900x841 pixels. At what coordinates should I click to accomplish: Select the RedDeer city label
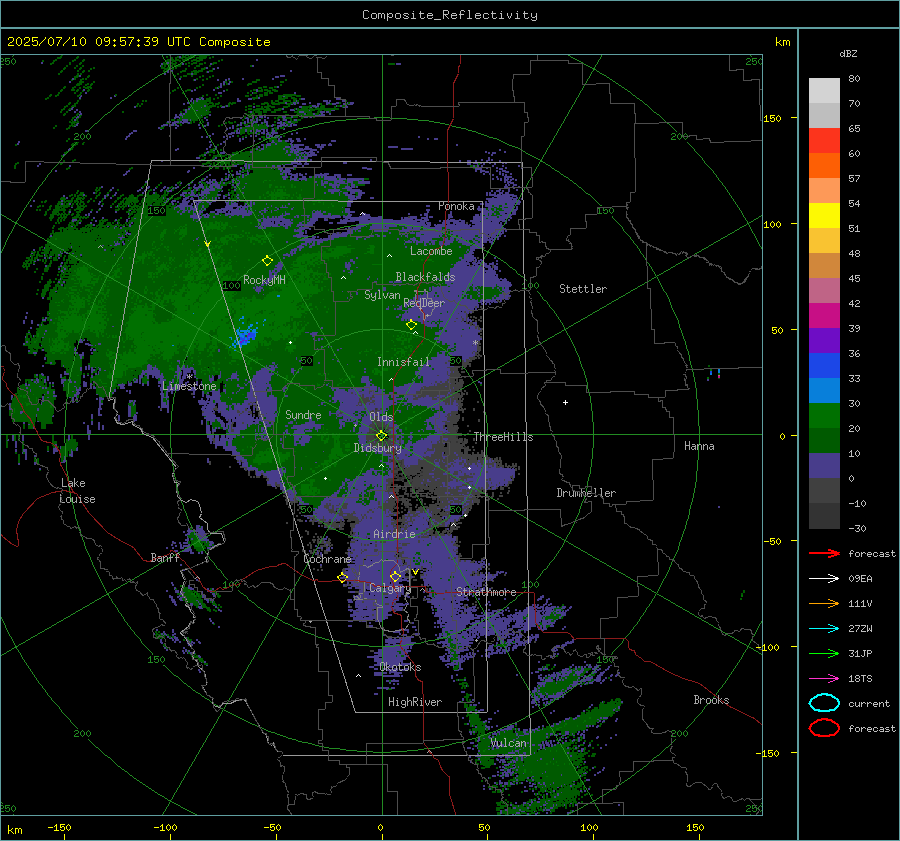[x=424, y=303]
